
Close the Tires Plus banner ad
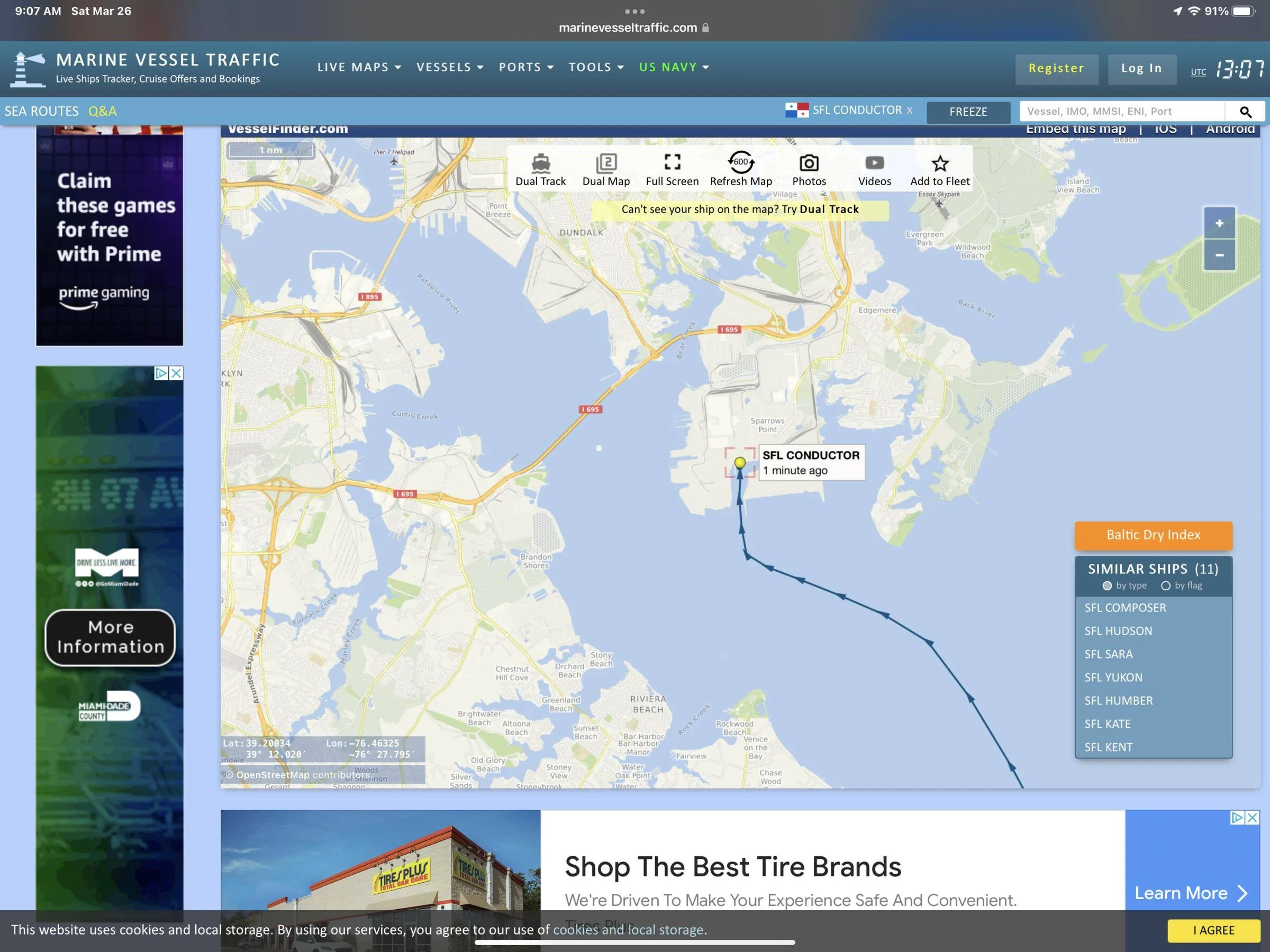click(1252, 817)
